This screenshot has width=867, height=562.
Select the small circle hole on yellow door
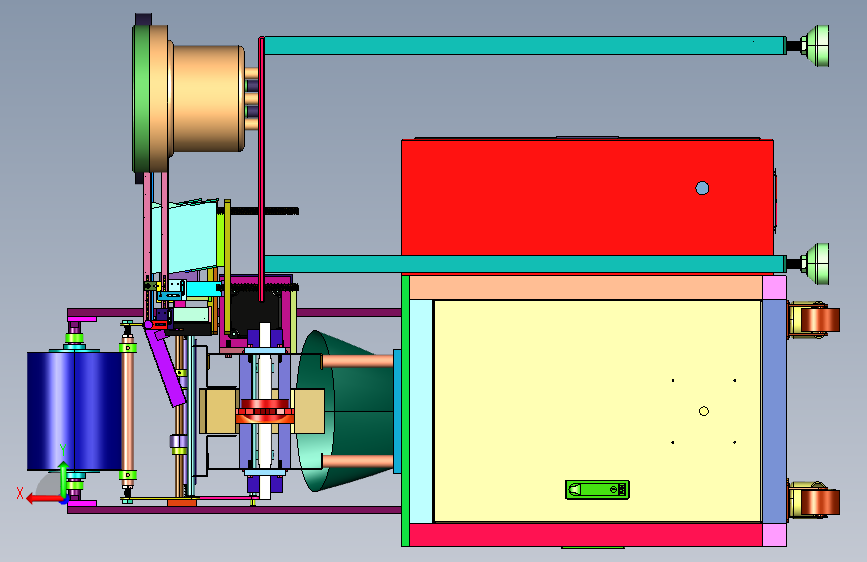tap(704, 411)
